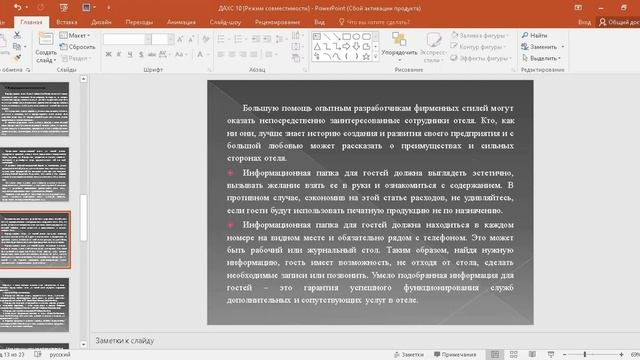Open the Выделить select dropdown
Viewport: 640px width, 360px height.
(x=541, y=58)
